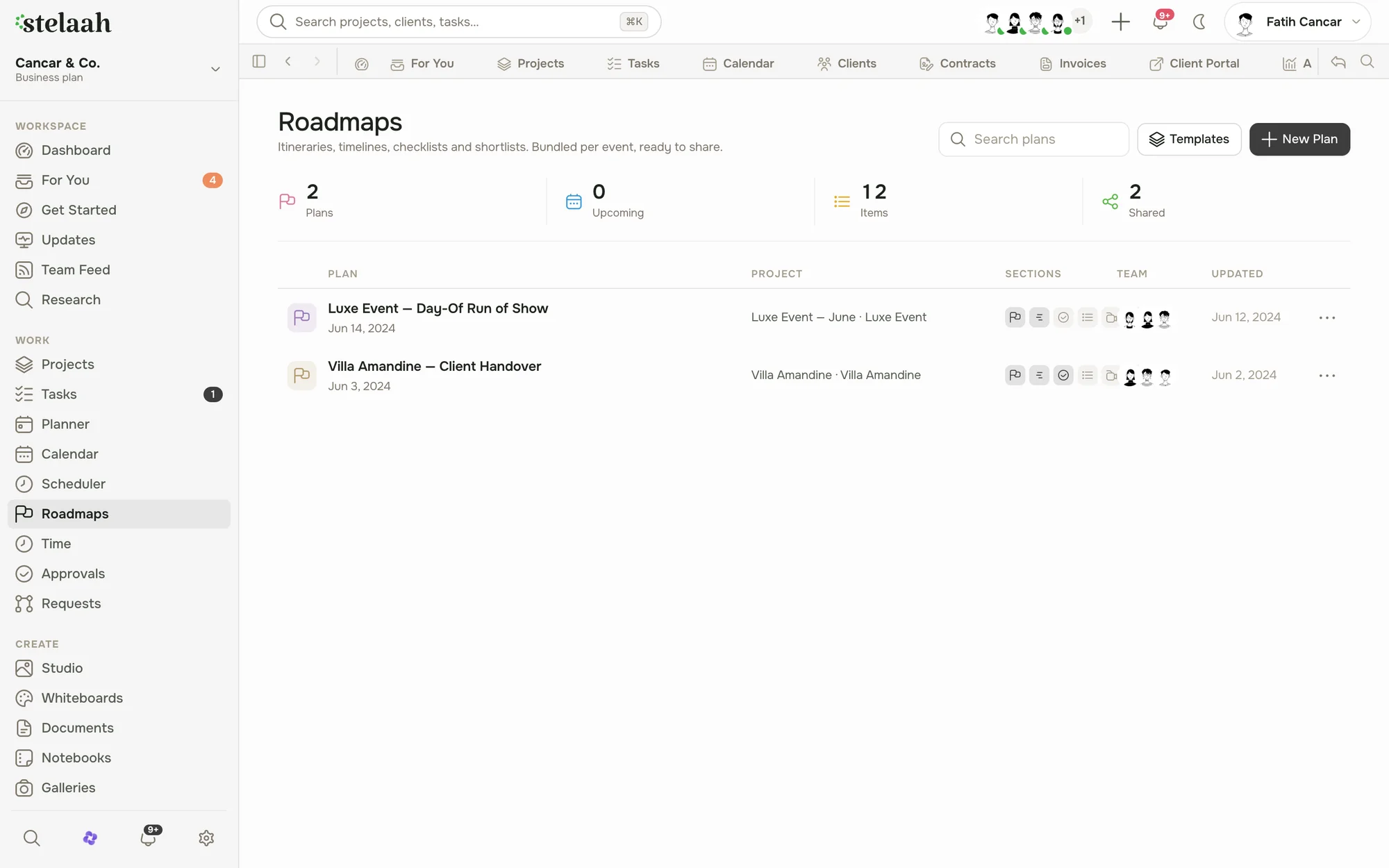Open Luxe Event — Day-Of Run of Show
The image size is (1389, 868).
[438, 308]
